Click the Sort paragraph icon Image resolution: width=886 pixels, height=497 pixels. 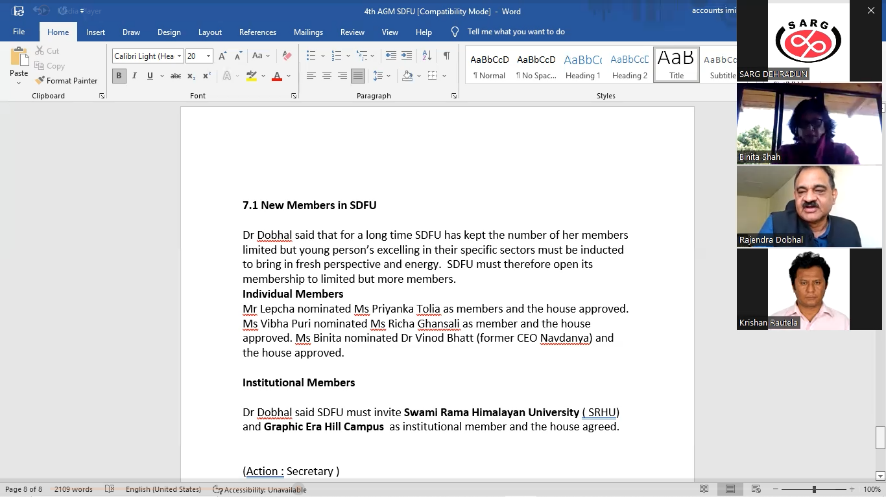click(x=429, y=56)
